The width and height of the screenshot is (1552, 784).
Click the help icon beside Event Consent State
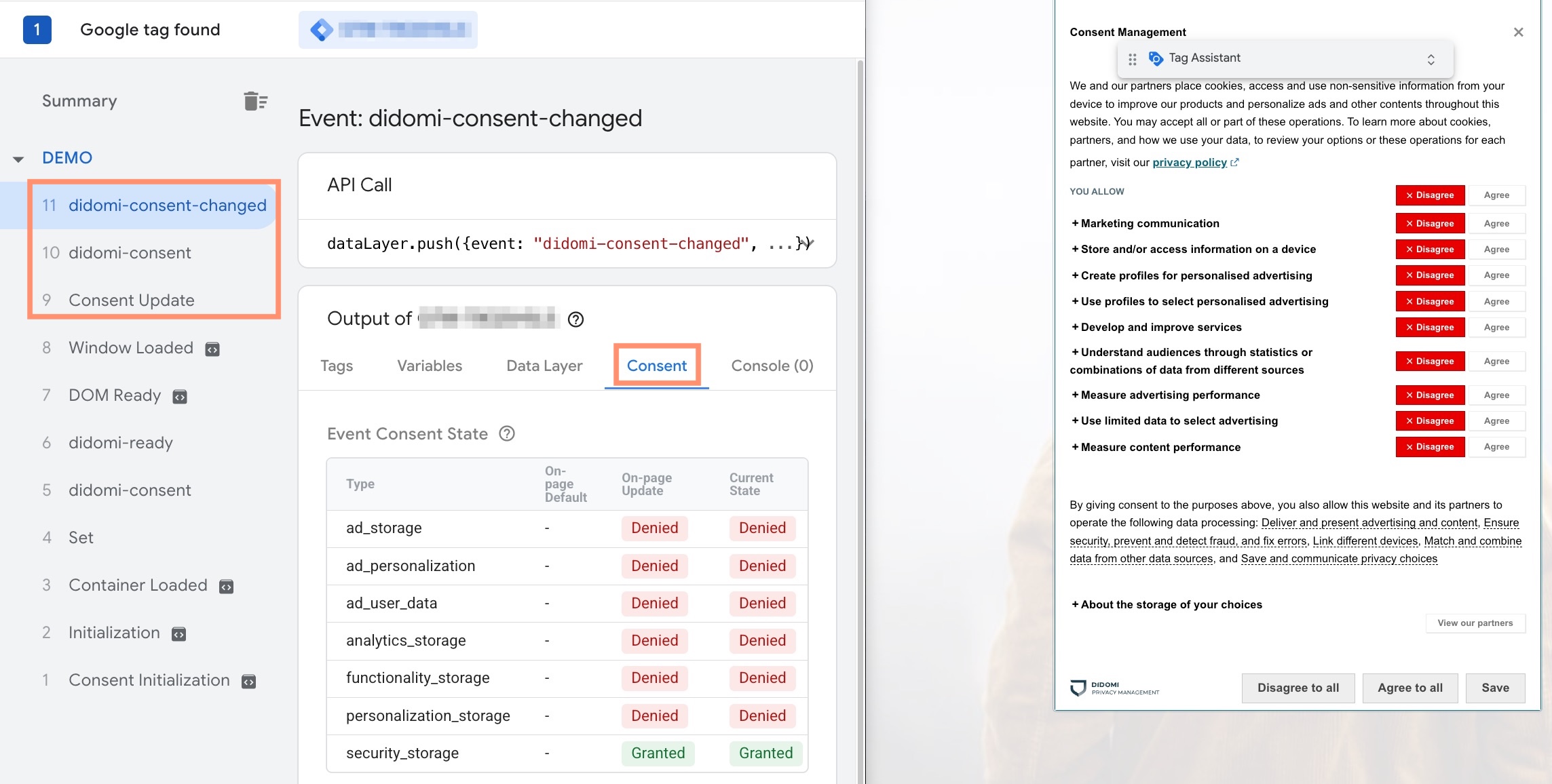click(507, 433)
